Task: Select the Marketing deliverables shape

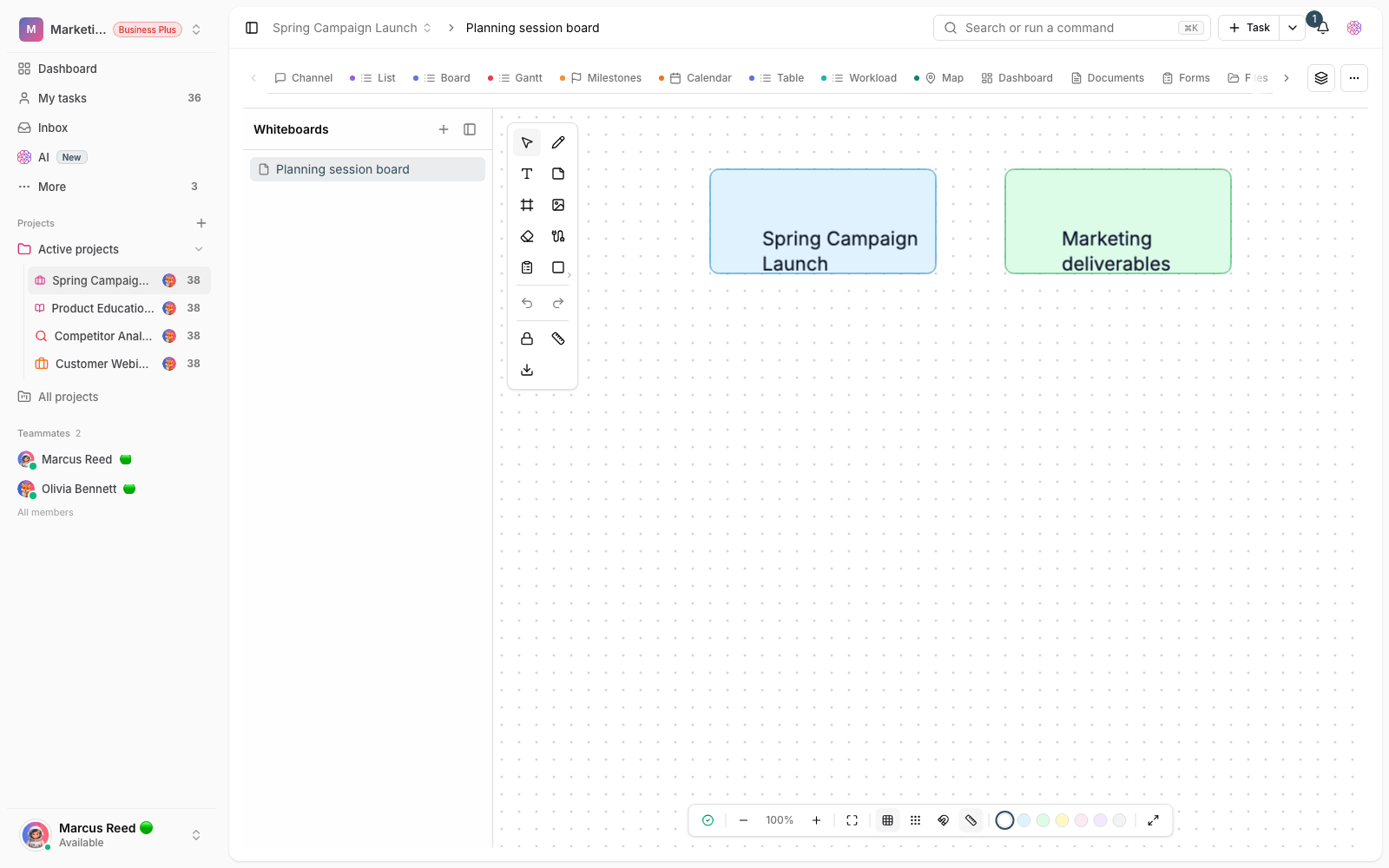Action: point(1118,221)
